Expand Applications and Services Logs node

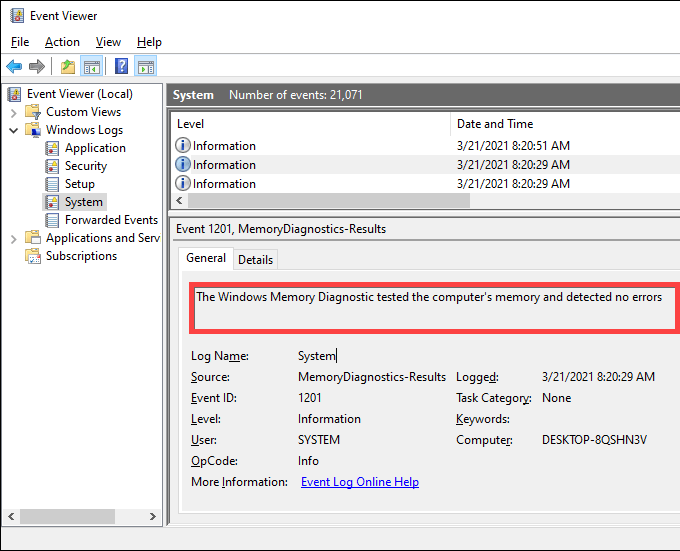point(13,238)
